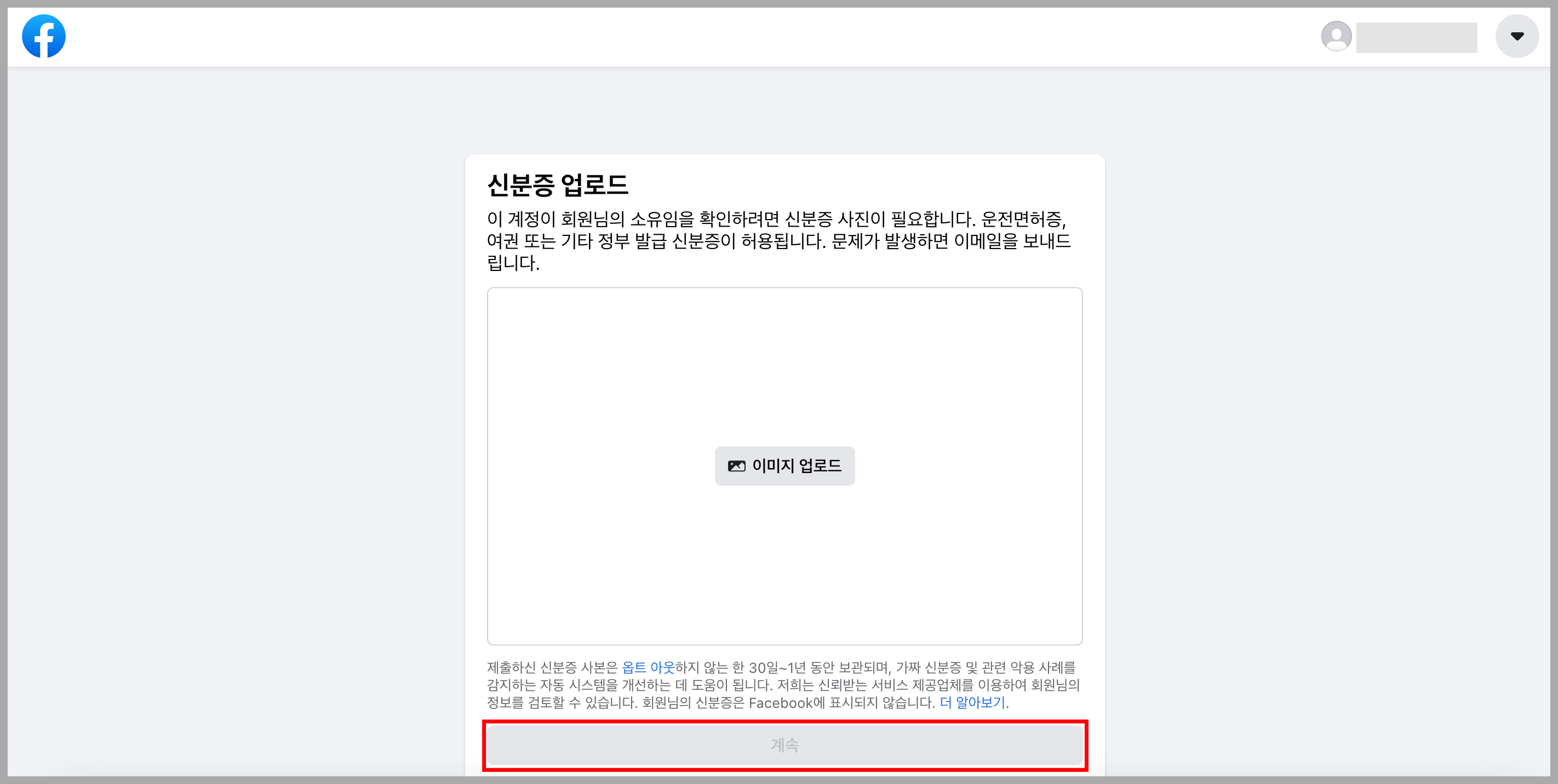The height and width of the screenshot is (784, 1558).
Task: Open the account menu arrow button
Action: (1516, 36)
